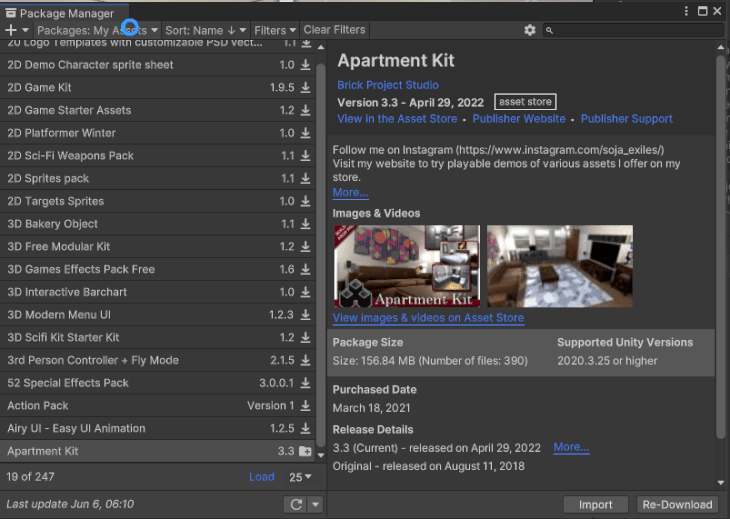Viewport: 730px width, 519px height.
Task: Download 3D Games Effects Pack Free
Action: [x=305, y=269]
